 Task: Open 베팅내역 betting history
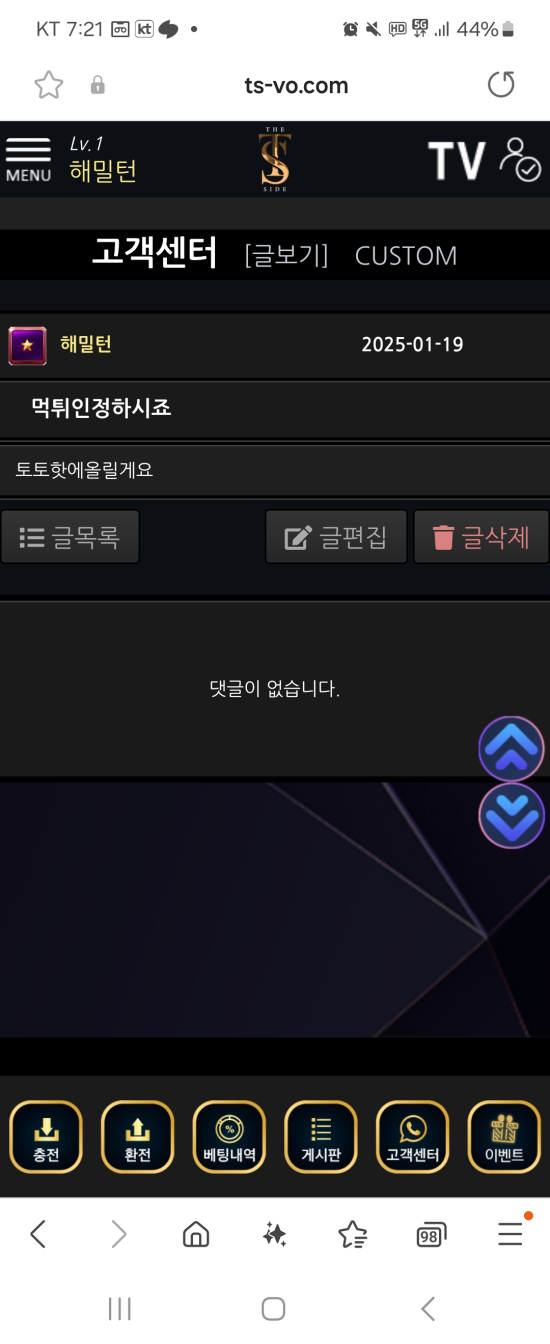click(x=229, y=1137)
